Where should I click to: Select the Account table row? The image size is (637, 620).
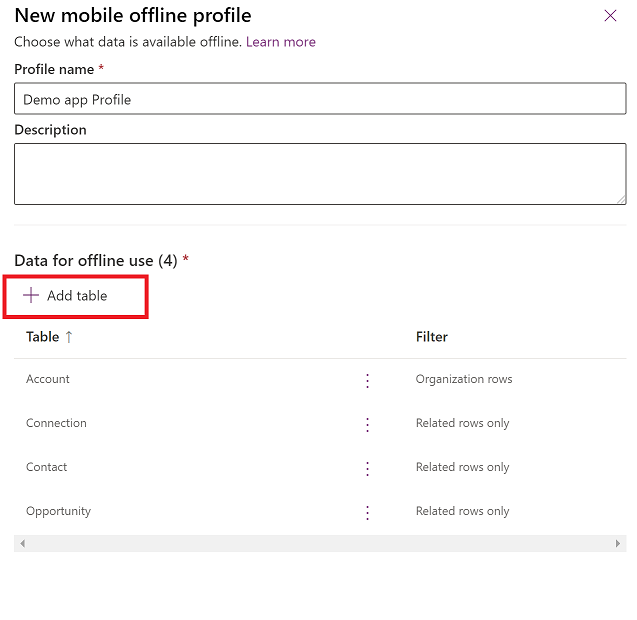[48, 379]
